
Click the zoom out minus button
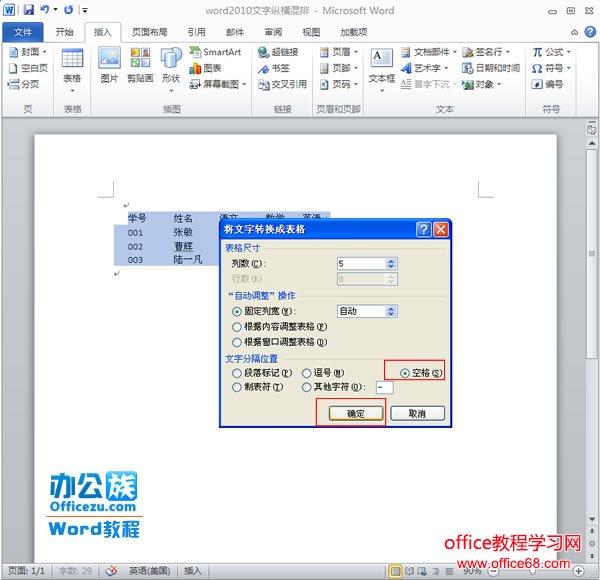[494, 571]
